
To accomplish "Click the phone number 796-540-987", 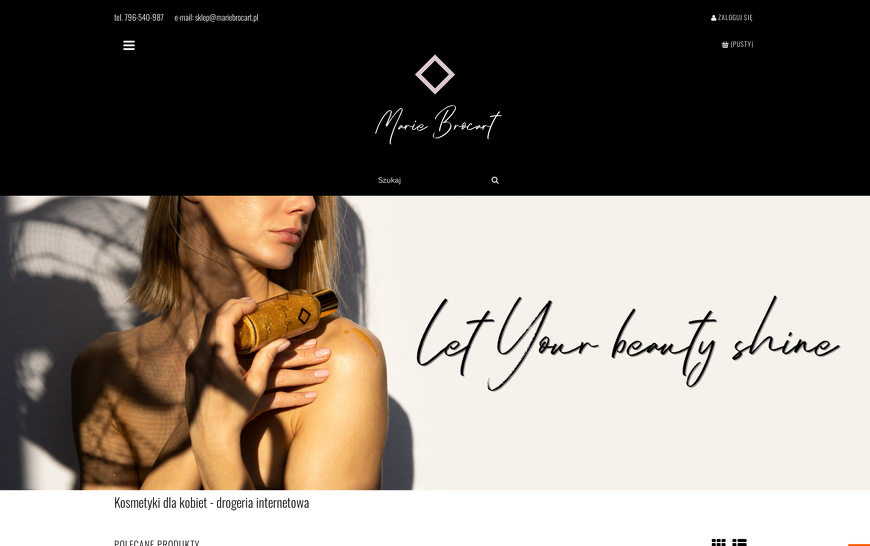I will coord(144,18).
